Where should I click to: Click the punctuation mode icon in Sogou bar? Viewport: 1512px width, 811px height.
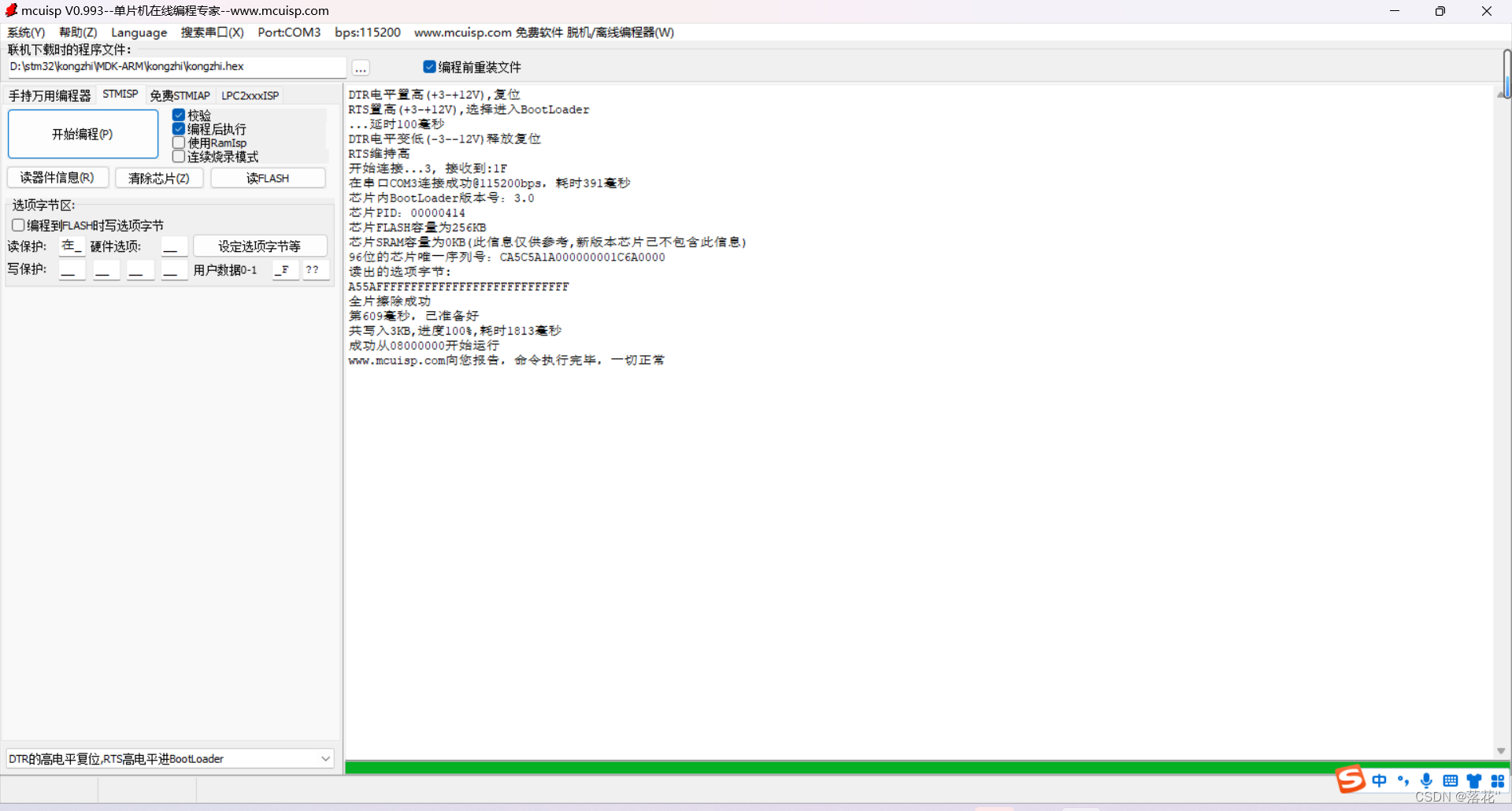[1403, 780]
